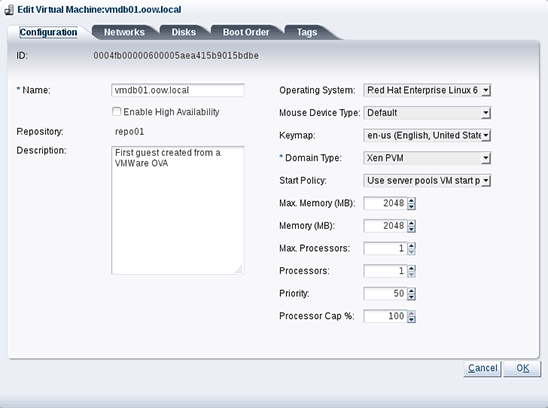The image size is (548, 408).
Task: Open the Mouse Device Type dropdown
Action: pos(427,113)
